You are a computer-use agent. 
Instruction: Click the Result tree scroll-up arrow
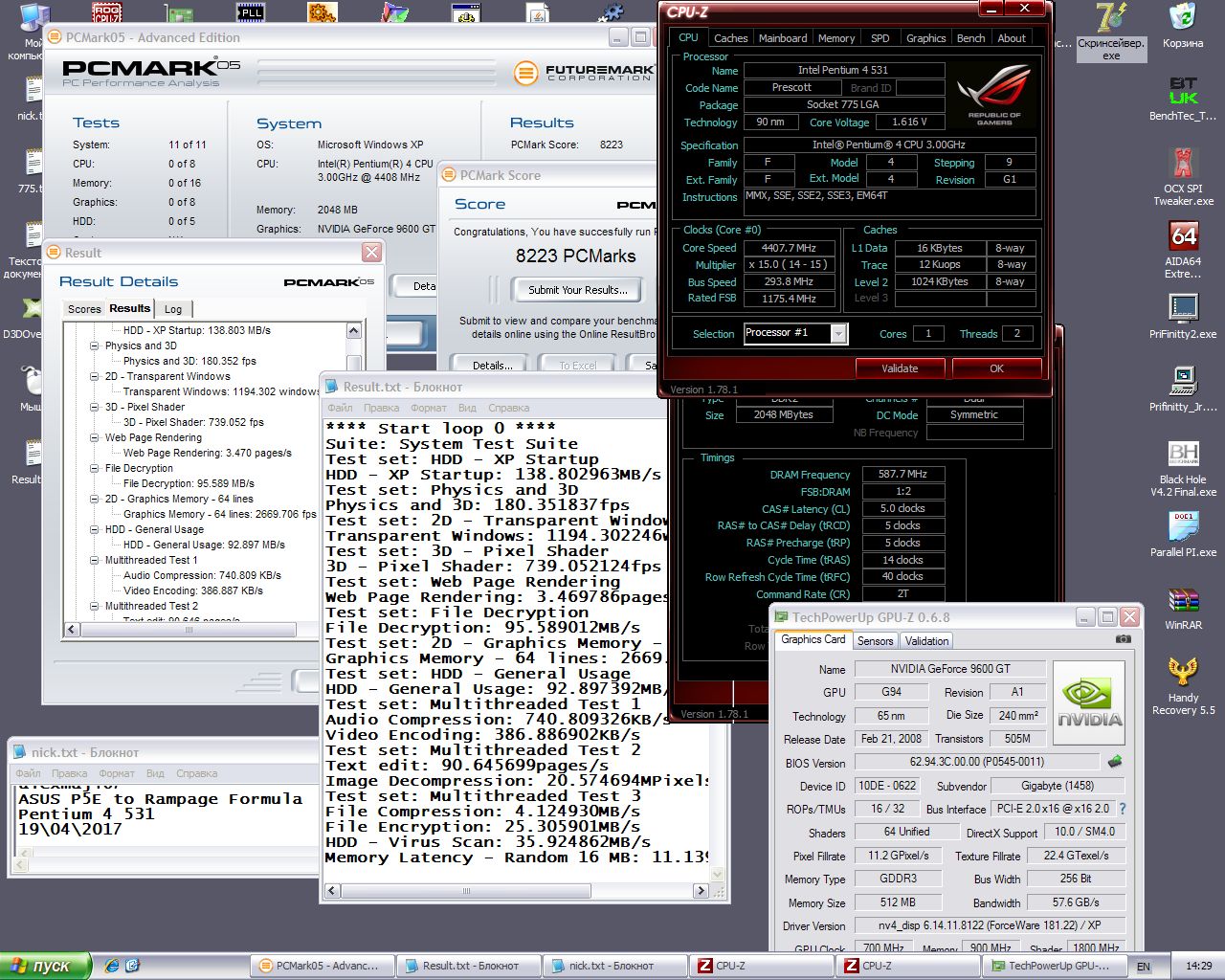point(353,330)
